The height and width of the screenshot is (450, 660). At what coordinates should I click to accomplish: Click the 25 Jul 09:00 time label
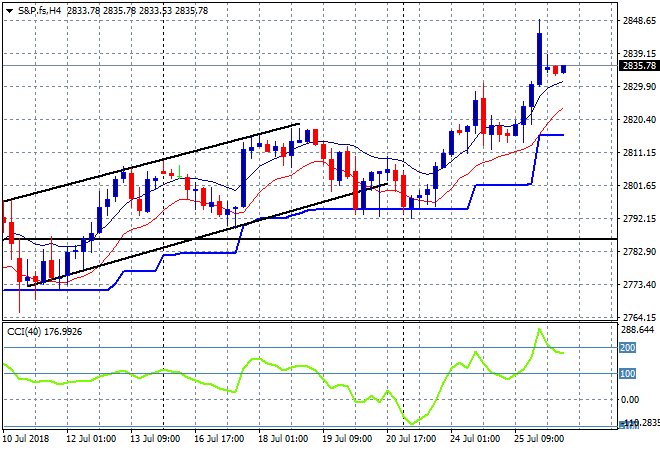[539, 439]
